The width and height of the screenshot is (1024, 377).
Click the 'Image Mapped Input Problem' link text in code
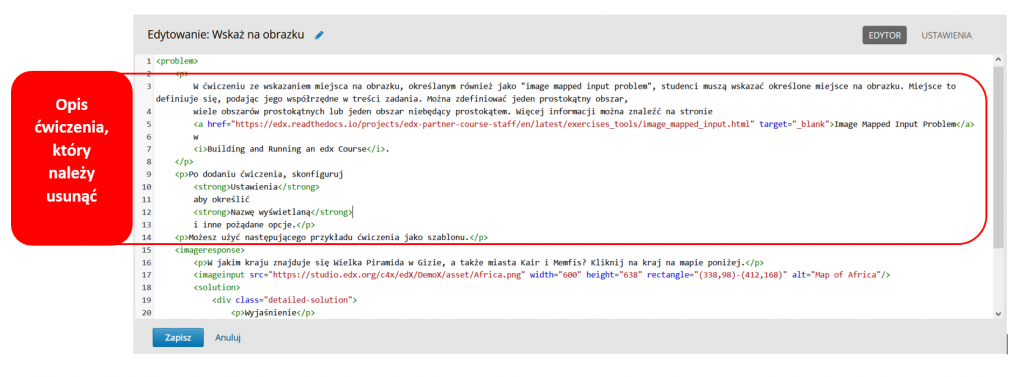tap(895, 123)
